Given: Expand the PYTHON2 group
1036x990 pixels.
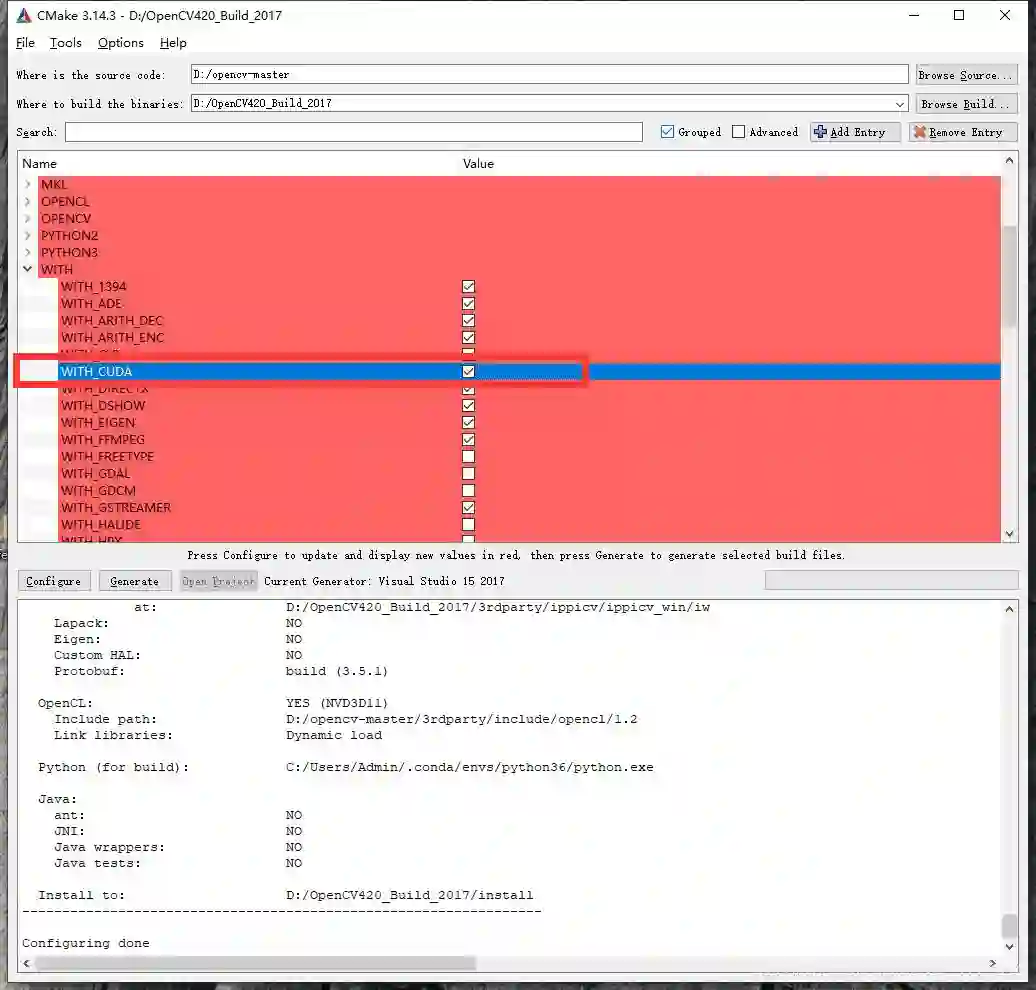Looking at the screenshot, I should coord(28,235).
